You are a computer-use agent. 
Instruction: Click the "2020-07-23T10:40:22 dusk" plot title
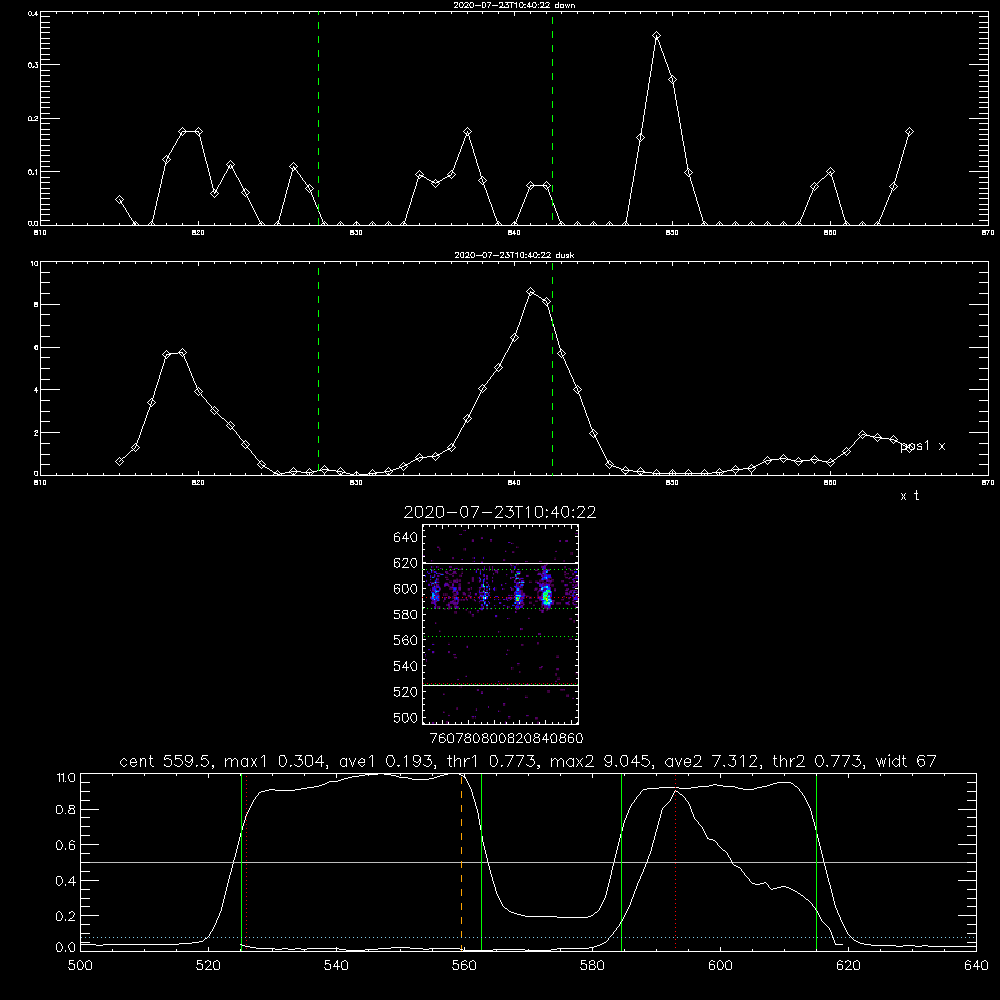tap(514, 255)
